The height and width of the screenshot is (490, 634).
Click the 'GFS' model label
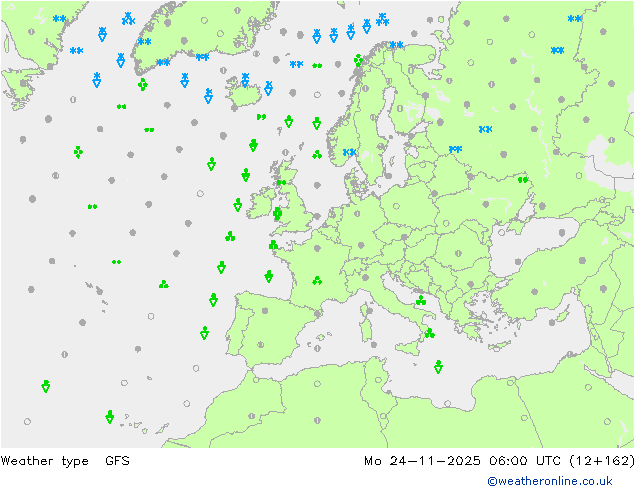tap(117, 460)
